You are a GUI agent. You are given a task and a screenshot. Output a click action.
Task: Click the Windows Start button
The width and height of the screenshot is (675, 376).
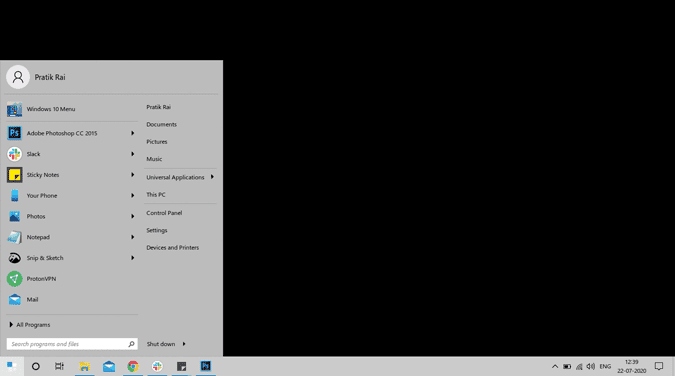pos(12,367)
